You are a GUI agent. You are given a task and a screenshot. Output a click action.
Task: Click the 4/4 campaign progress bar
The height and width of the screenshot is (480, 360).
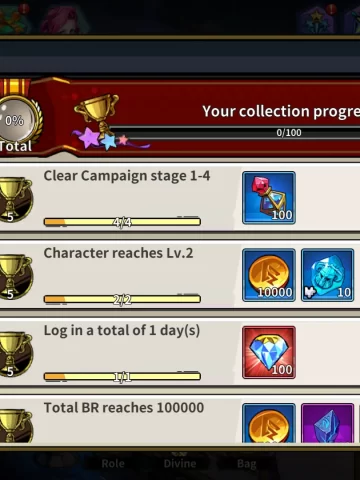(122, 222)
